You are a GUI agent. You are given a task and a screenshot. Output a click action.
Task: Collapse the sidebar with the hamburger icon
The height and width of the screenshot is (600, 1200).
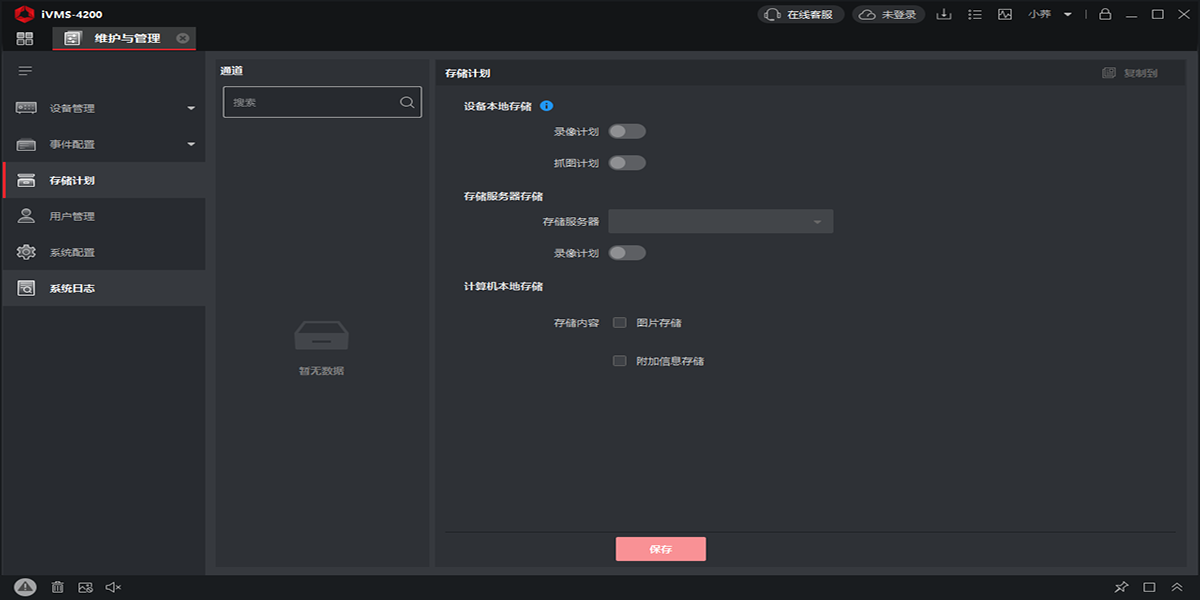click(26, 71)
